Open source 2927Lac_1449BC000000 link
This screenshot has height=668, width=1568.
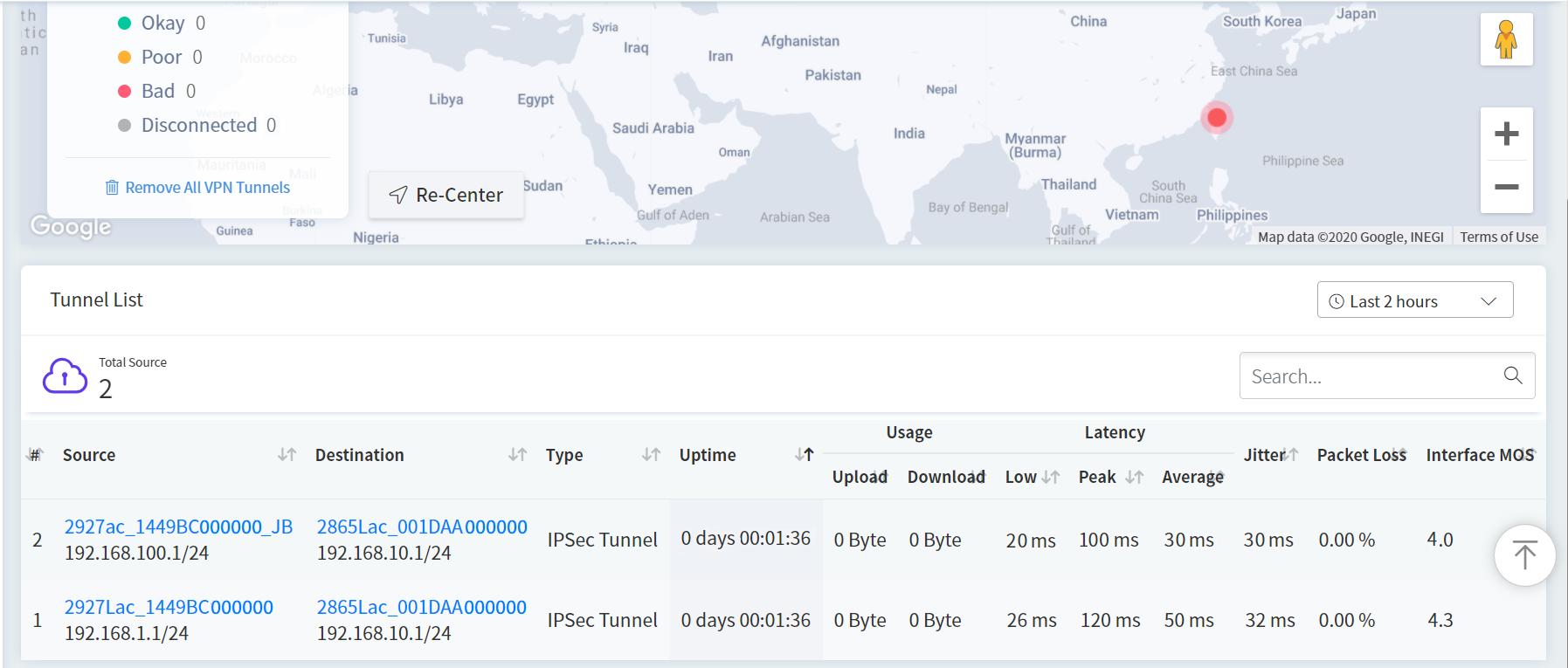[169, 607]
